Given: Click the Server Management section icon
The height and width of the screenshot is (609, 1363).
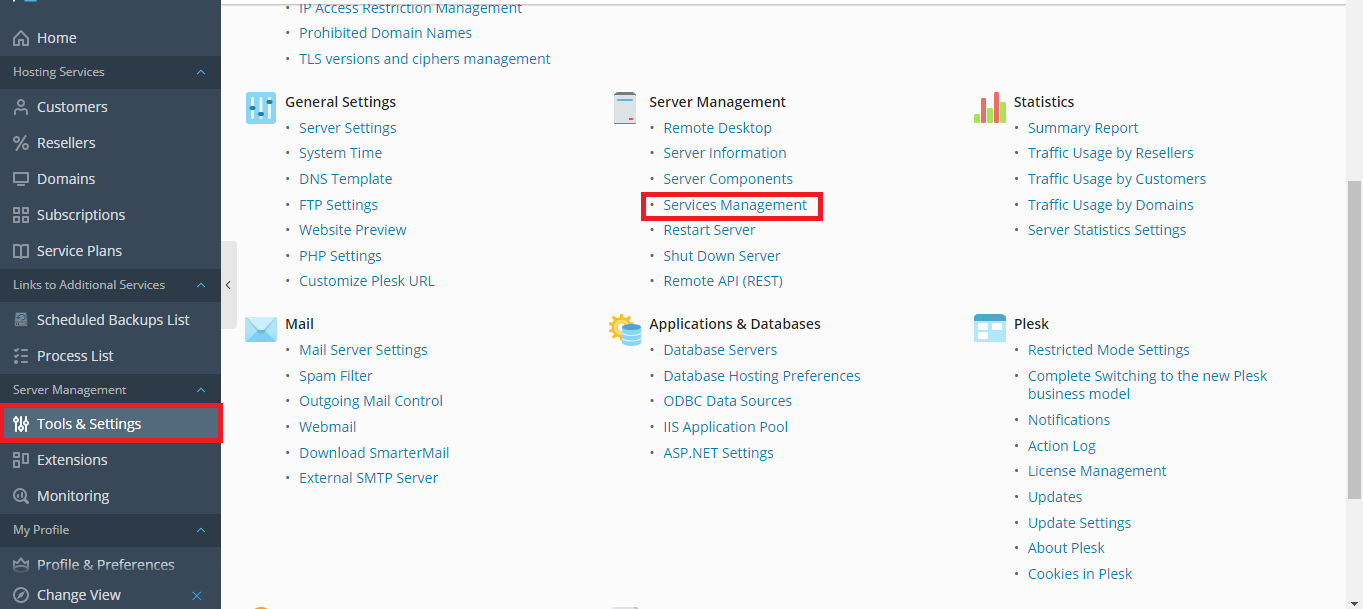Looking at the screenshot, I should click(x=625, y=108).
